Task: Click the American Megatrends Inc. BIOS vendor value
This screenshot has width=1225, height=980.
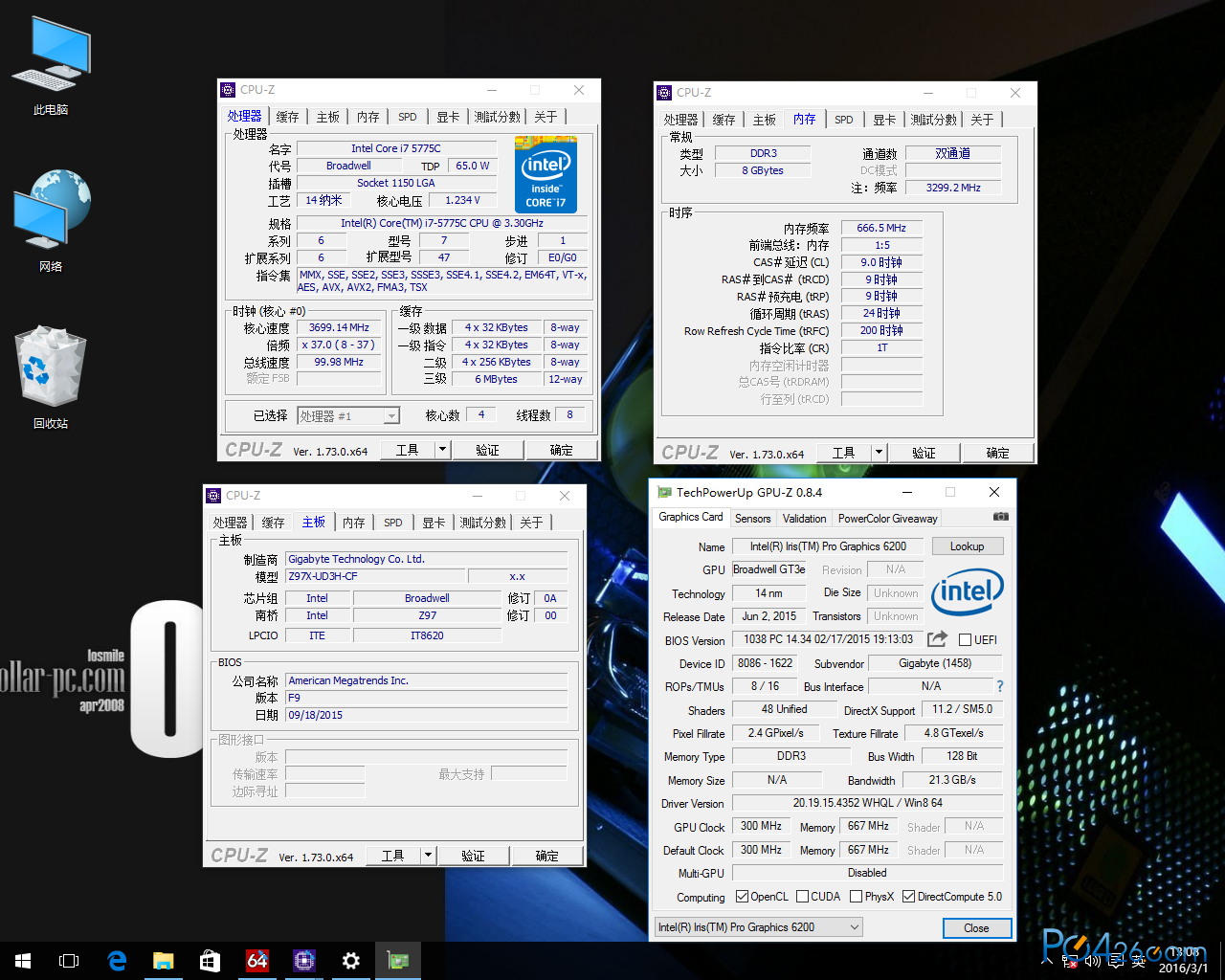Action: click(427, 680)
